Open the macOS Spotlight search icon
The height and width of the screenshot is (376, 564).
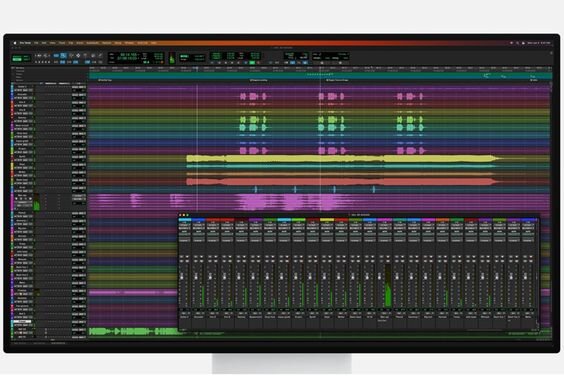click(x=517, y=43)
